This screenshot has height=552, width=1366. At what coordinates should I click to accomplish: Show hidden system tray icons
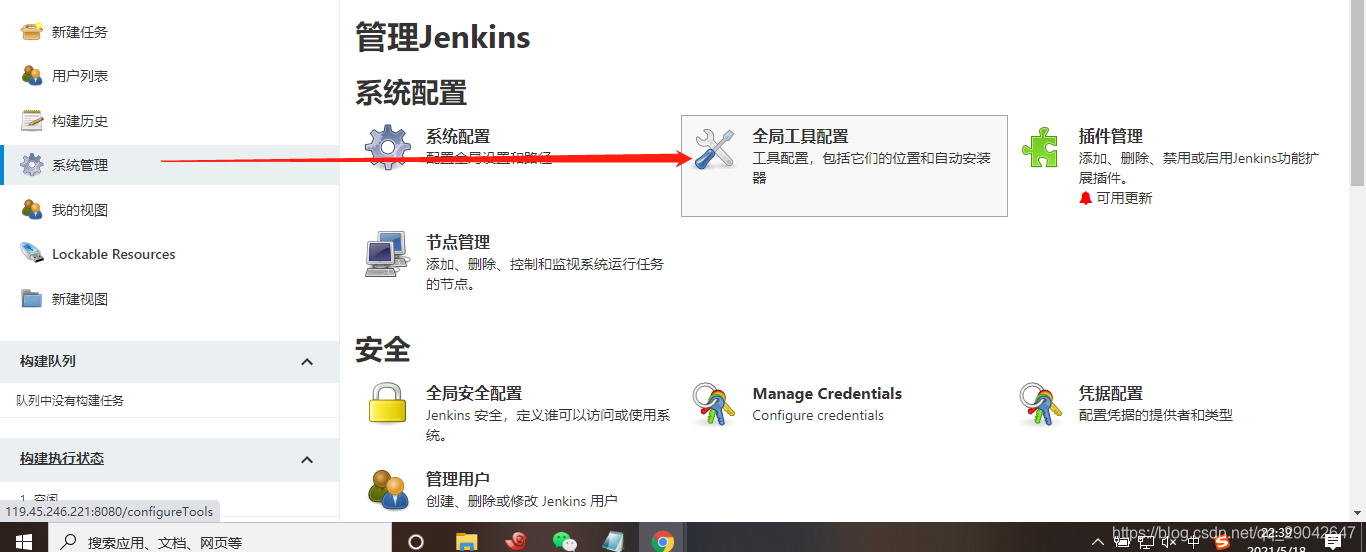coord(1098,542)
